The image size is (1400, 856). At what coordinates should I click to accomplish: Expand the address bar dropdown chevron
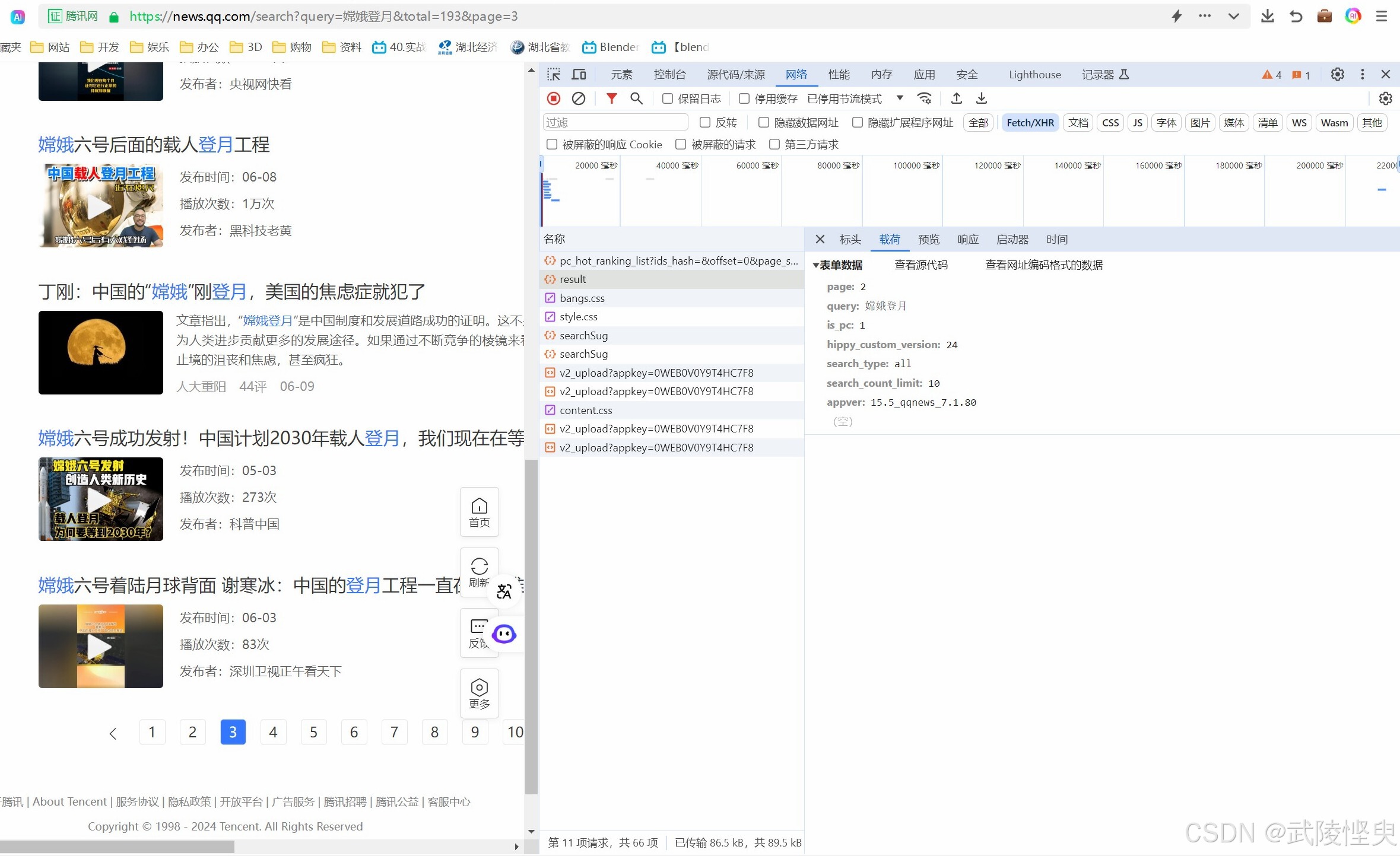pyautogui.click(x=1233, y=16)
